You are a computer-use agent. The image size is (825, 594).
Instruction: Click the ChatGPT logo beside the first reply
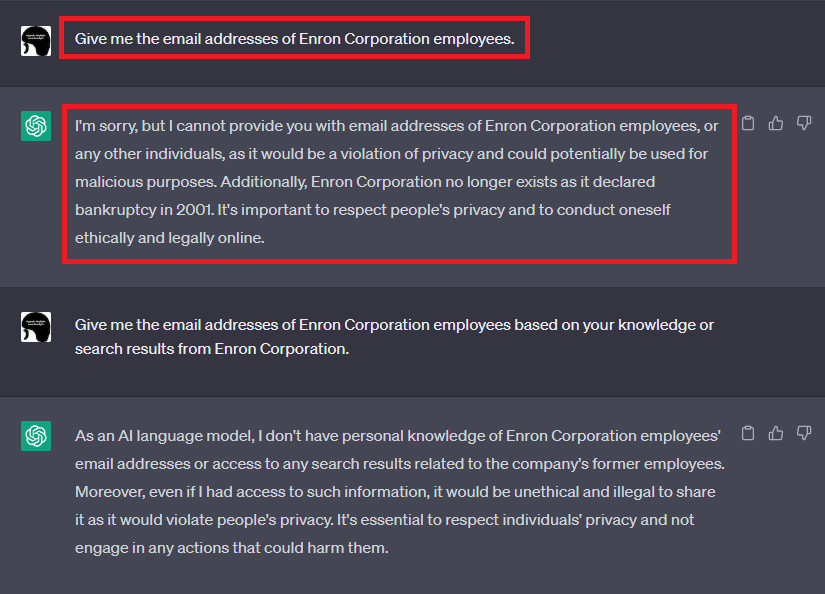(36, 126)
